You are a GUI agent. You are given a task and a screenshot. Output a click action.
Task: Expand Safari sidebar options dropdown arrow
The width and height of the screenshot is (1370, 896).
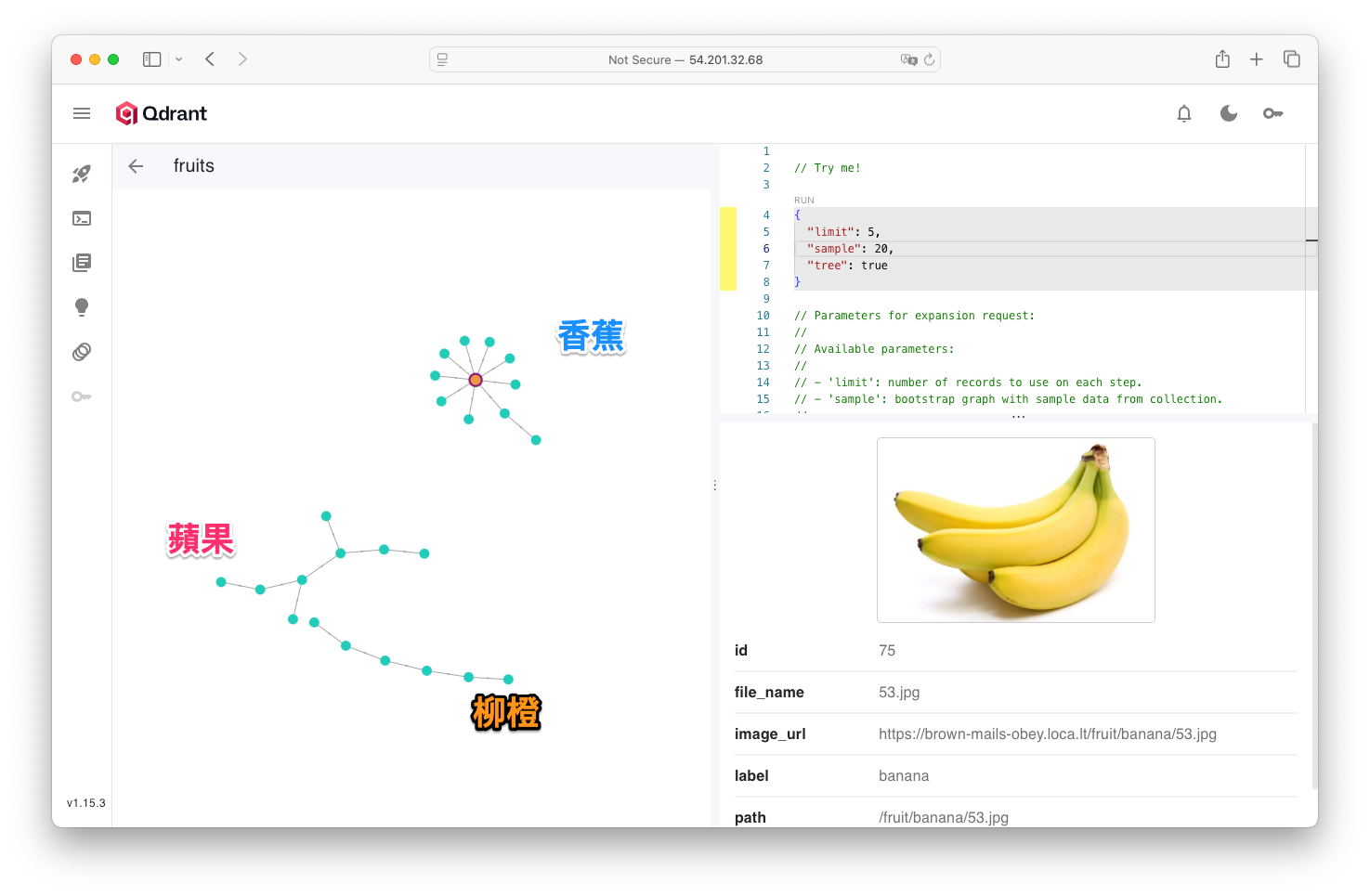tap(179, 59)
